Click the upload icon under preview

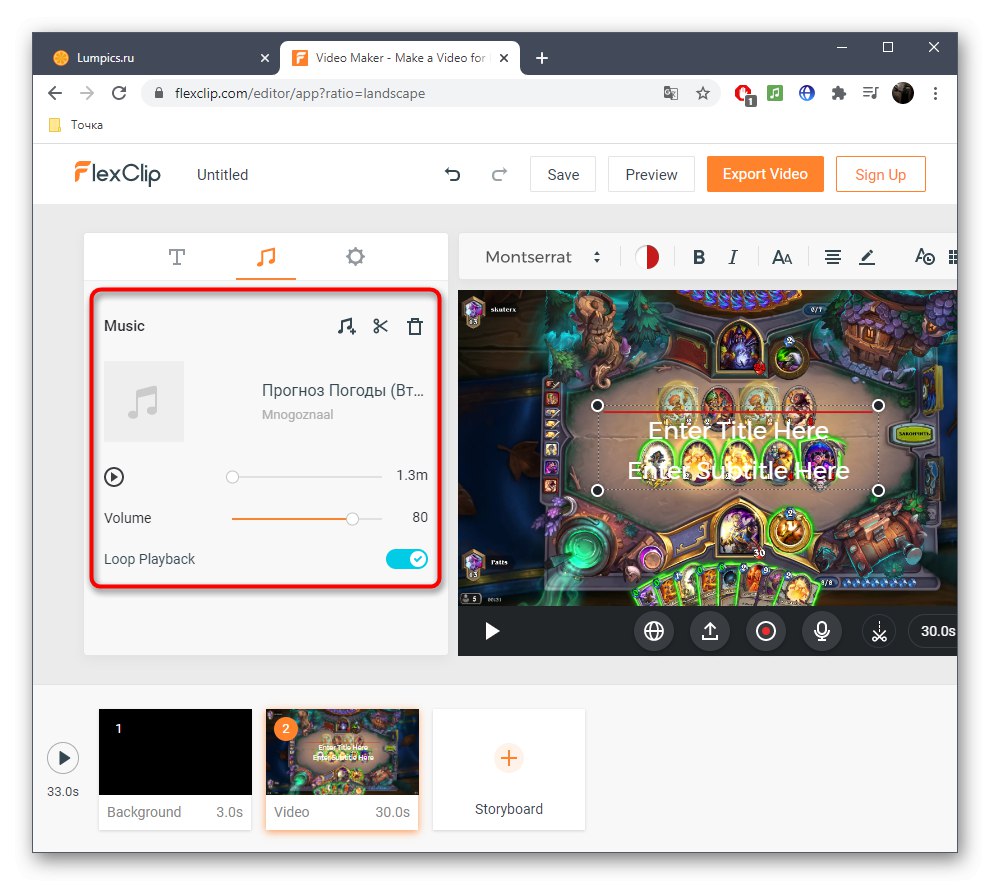tap(710, 631)
